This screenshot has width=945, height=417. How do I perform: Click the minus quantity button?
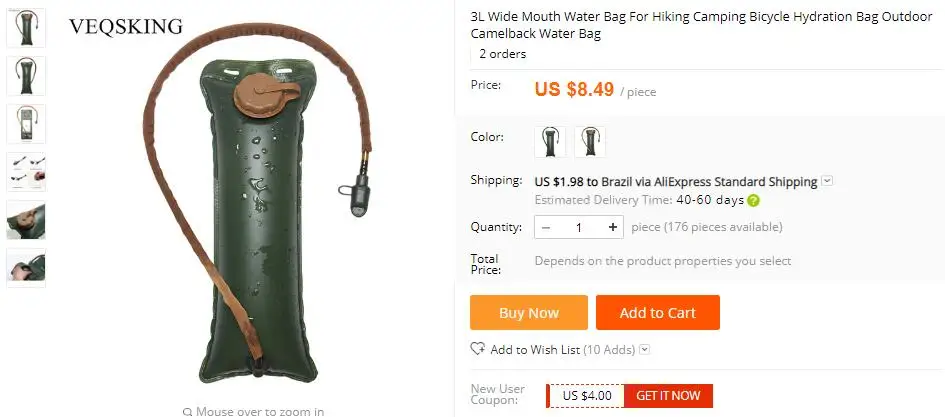546,227
